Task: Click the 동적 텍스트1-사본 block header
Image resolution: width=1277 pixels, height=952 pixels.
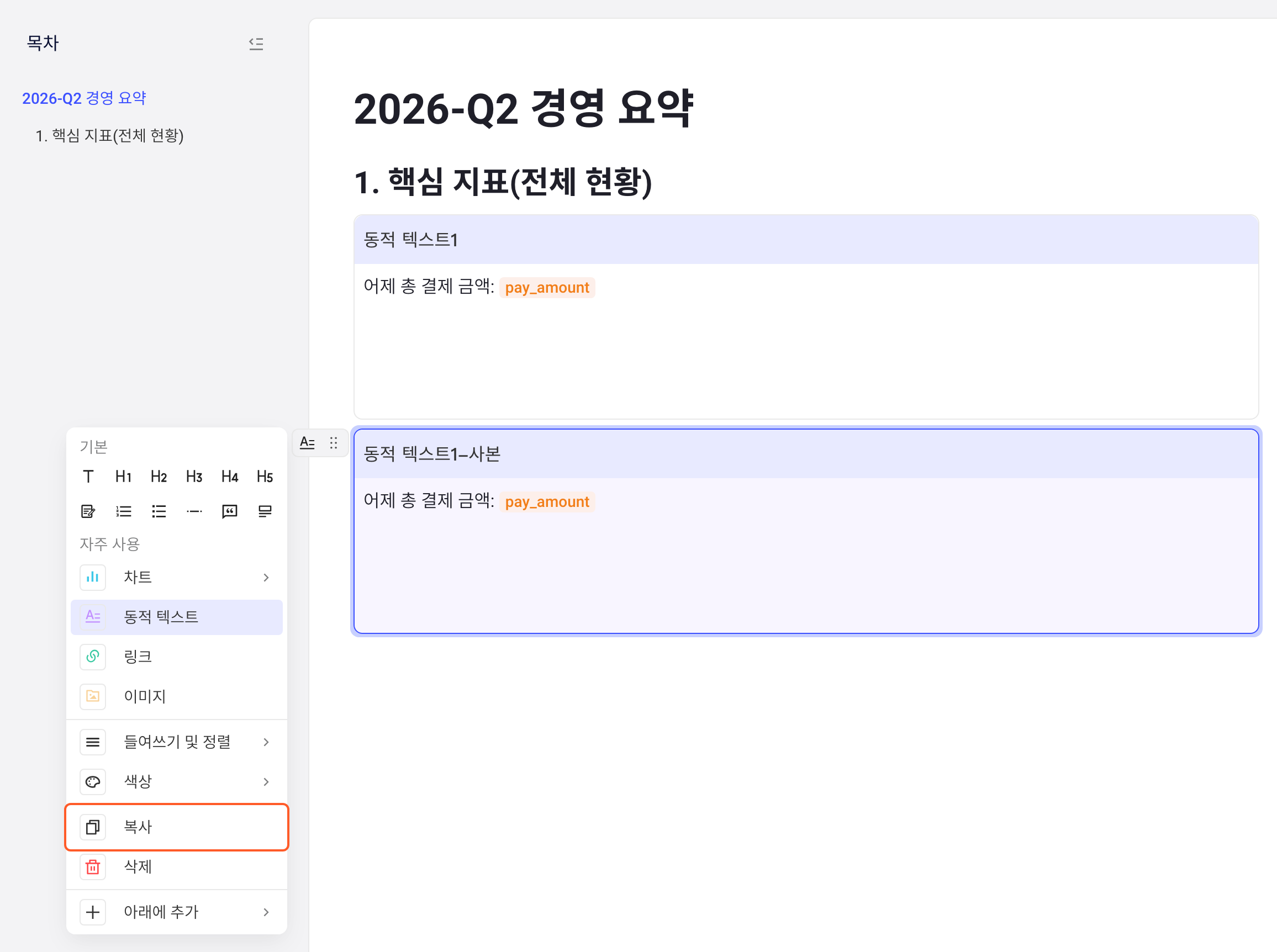Action: pos(806,454)
